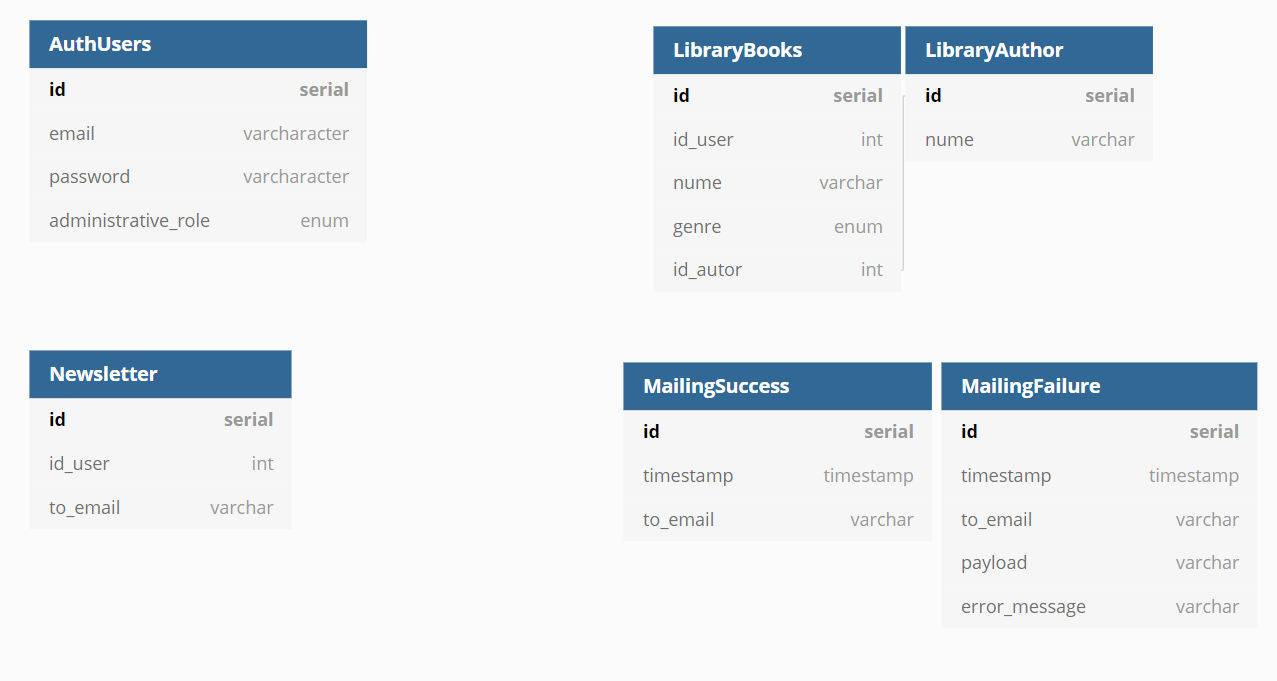
Task: Click the nume field in LibraryAuthor
Action: click(x=1029, y=139)
